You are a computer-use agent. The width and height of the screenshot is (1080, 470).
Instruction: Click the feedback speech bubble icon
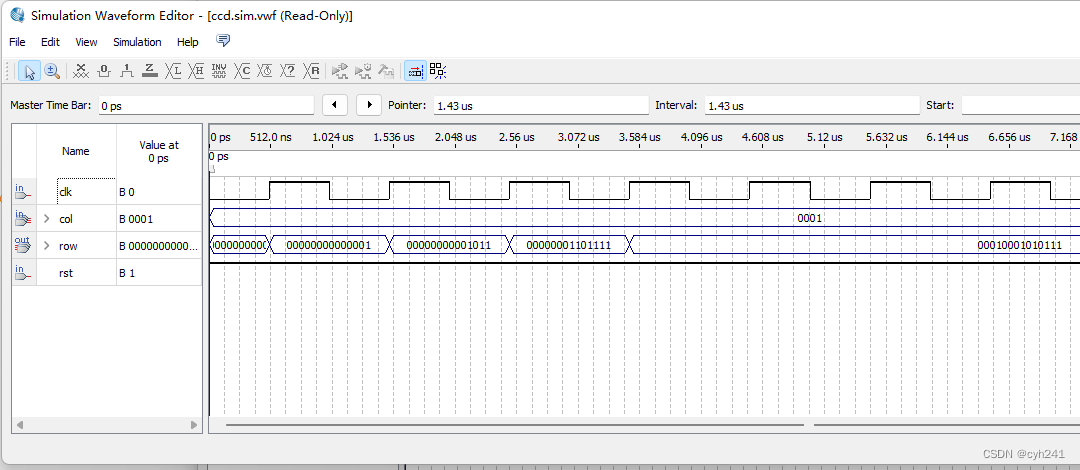tap(222, 41)
